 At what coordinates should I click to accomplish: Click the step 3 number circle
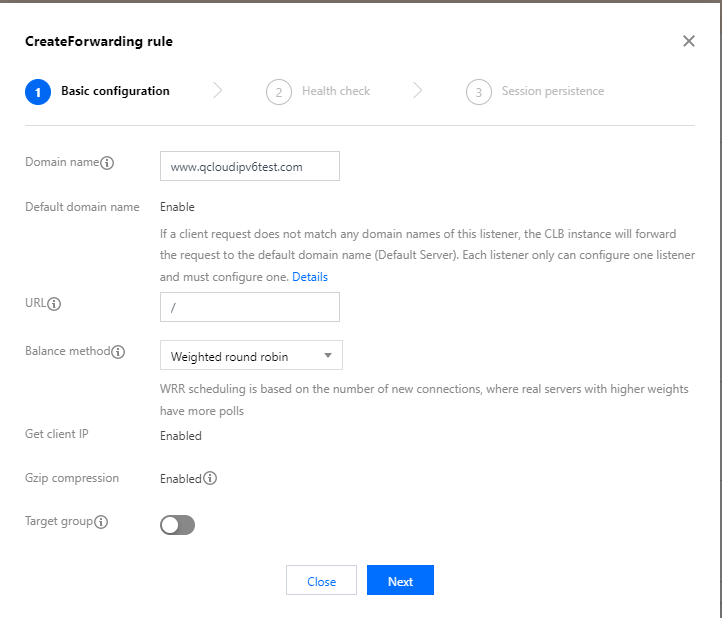(478, 92)
